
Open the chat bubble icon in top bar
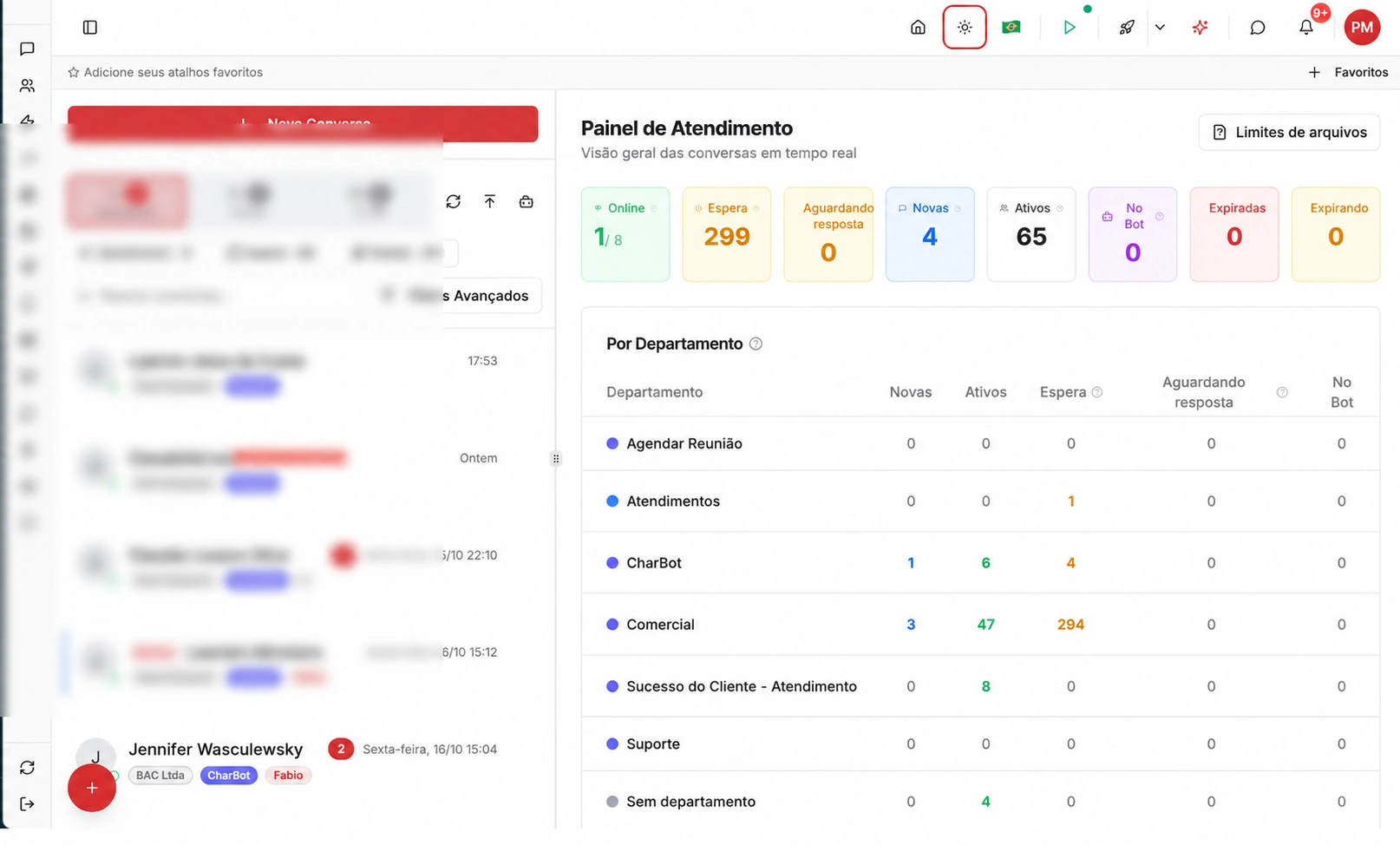click(1258, 28)
